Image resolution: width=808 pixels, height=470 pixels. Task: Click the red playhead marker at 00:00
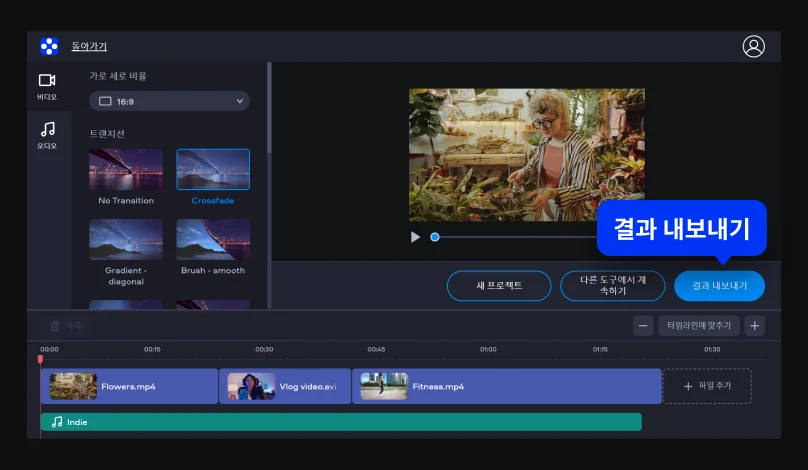[40, 359]
